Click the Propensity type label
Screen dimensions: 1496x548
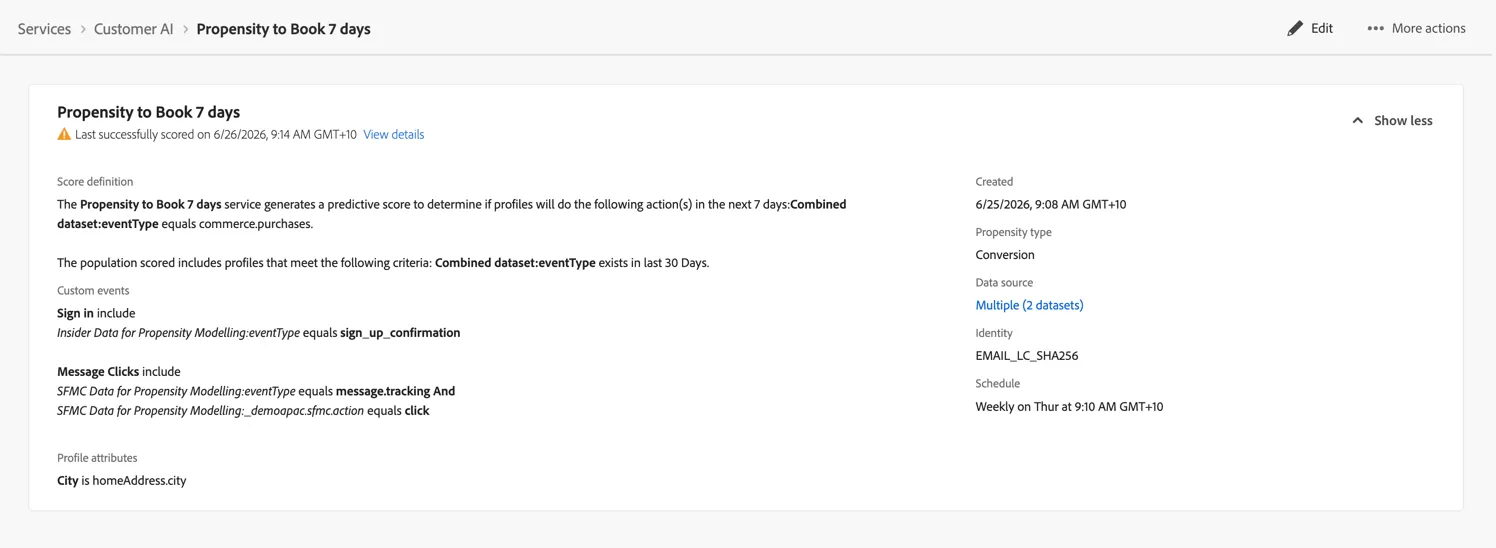(x=1013, y=232)
